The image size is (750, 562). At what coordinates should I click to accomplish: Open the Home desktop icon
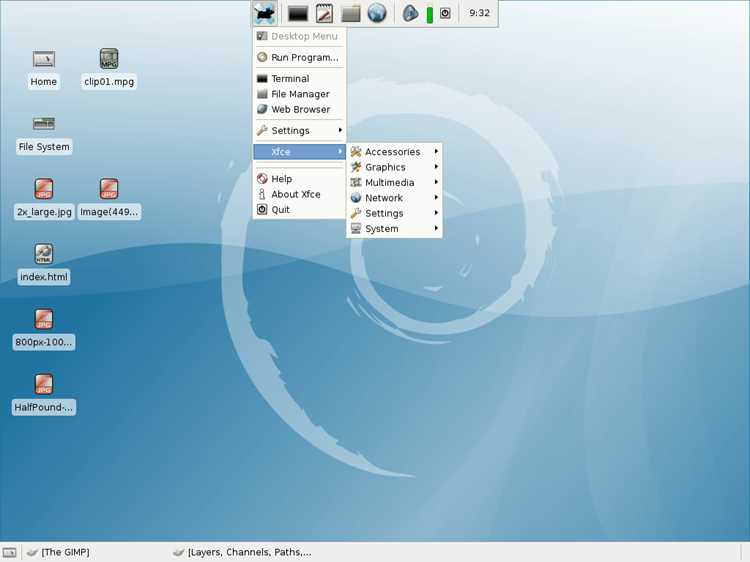44,69
